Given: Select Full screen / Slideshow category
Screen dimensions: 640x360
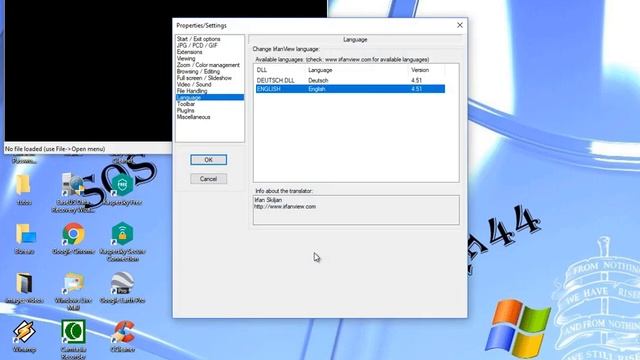Looking at the screenshot, I should pos(204,78).
